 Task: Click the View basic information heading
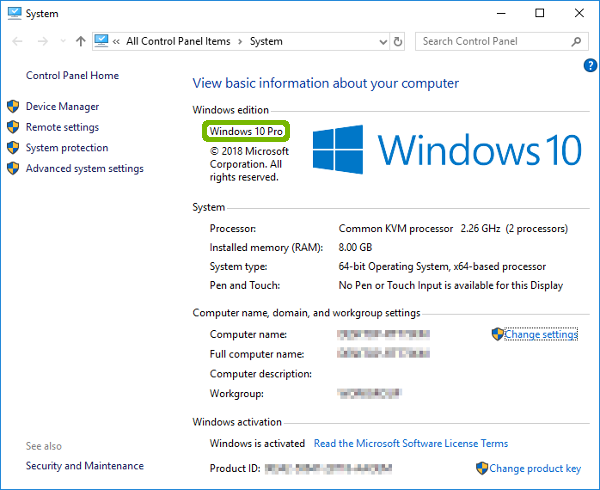(x=326, y=83)
